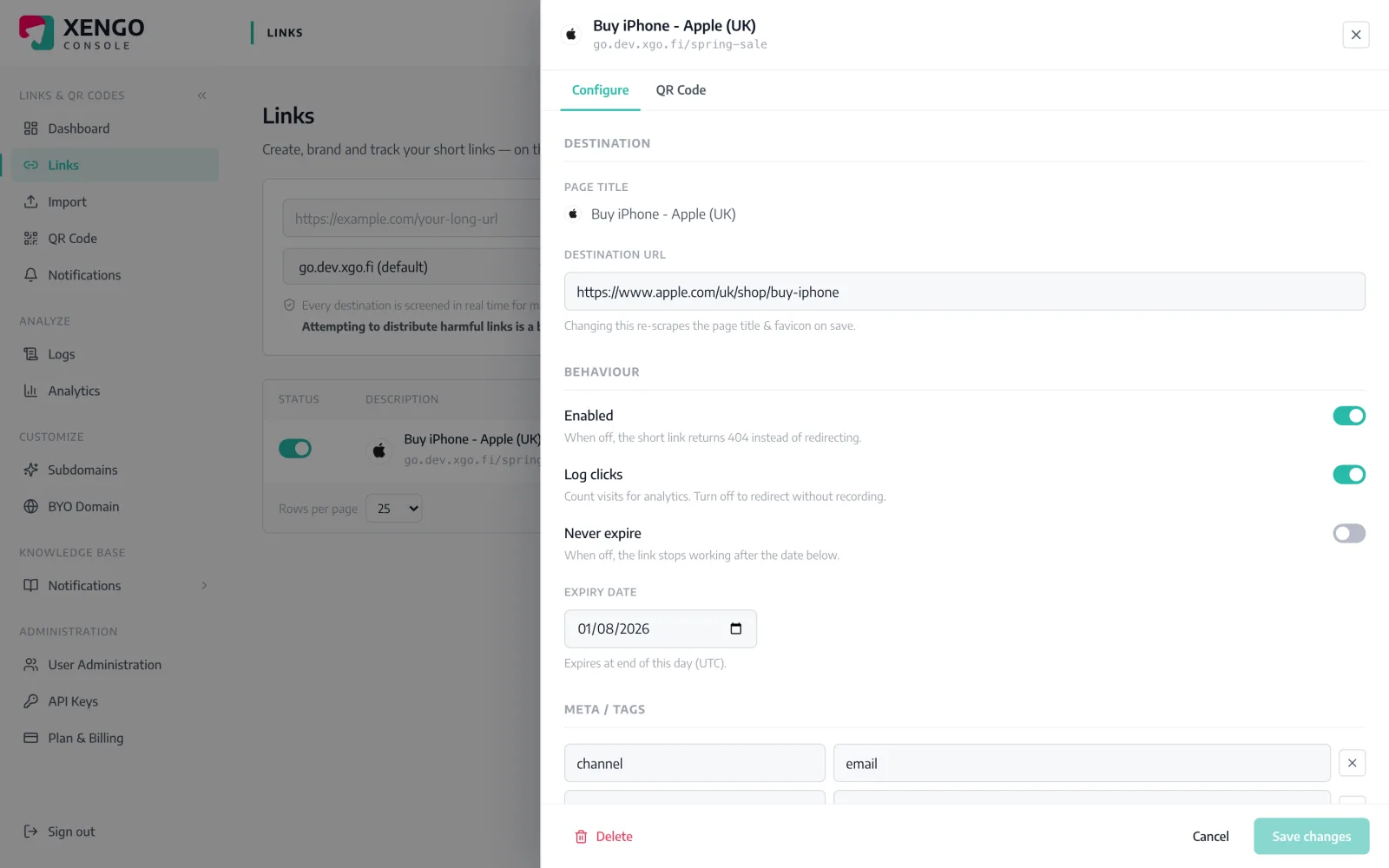Image resolution: width=1389 pixels, height=868 pixels.
Task: Click the DESCRIPTION column header
Action: (x=402, y=399)
